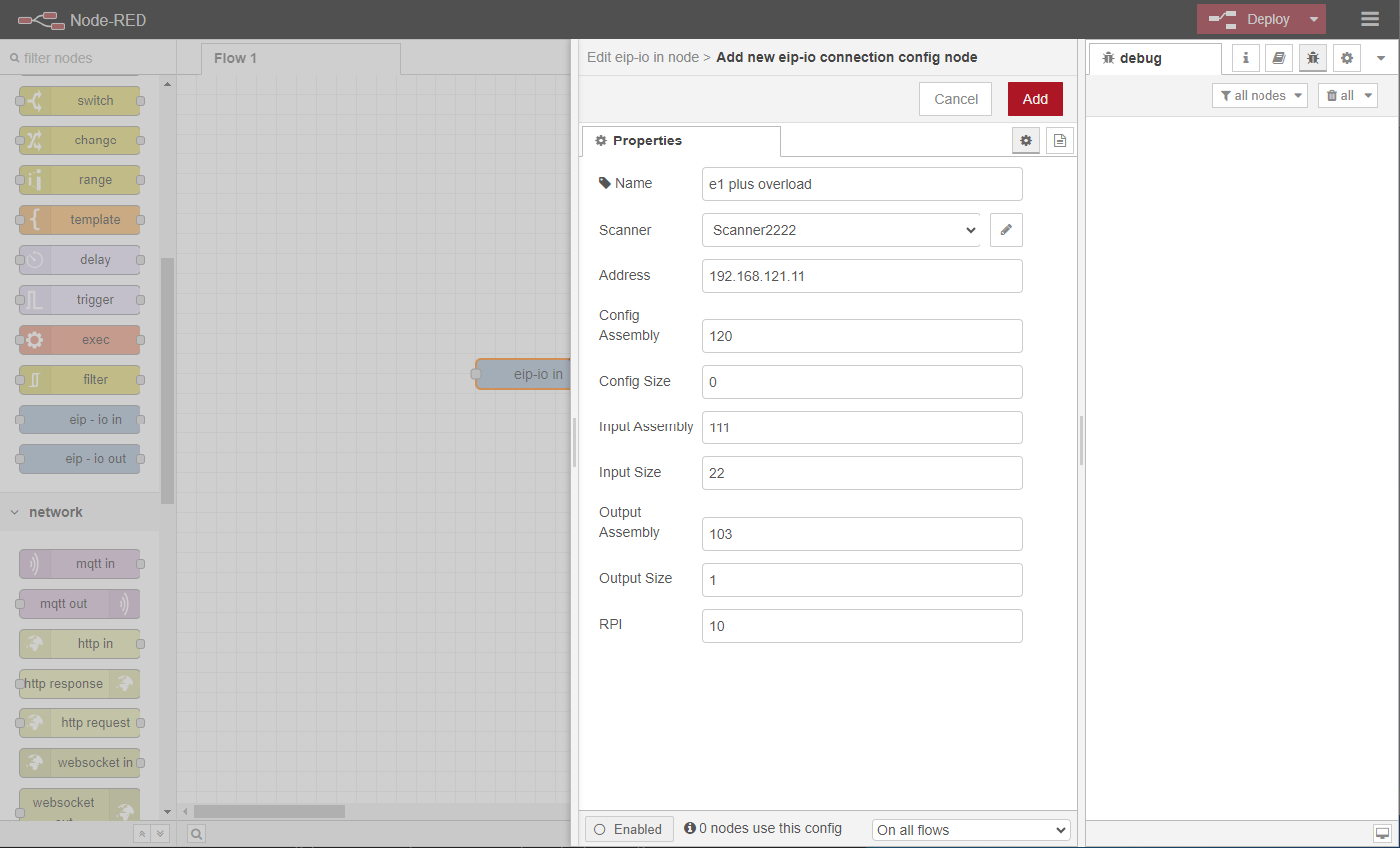The width and height of the screenshot is (1400, 848).
Task: Select the eip - io out palette node
Action: pos(80,459)
